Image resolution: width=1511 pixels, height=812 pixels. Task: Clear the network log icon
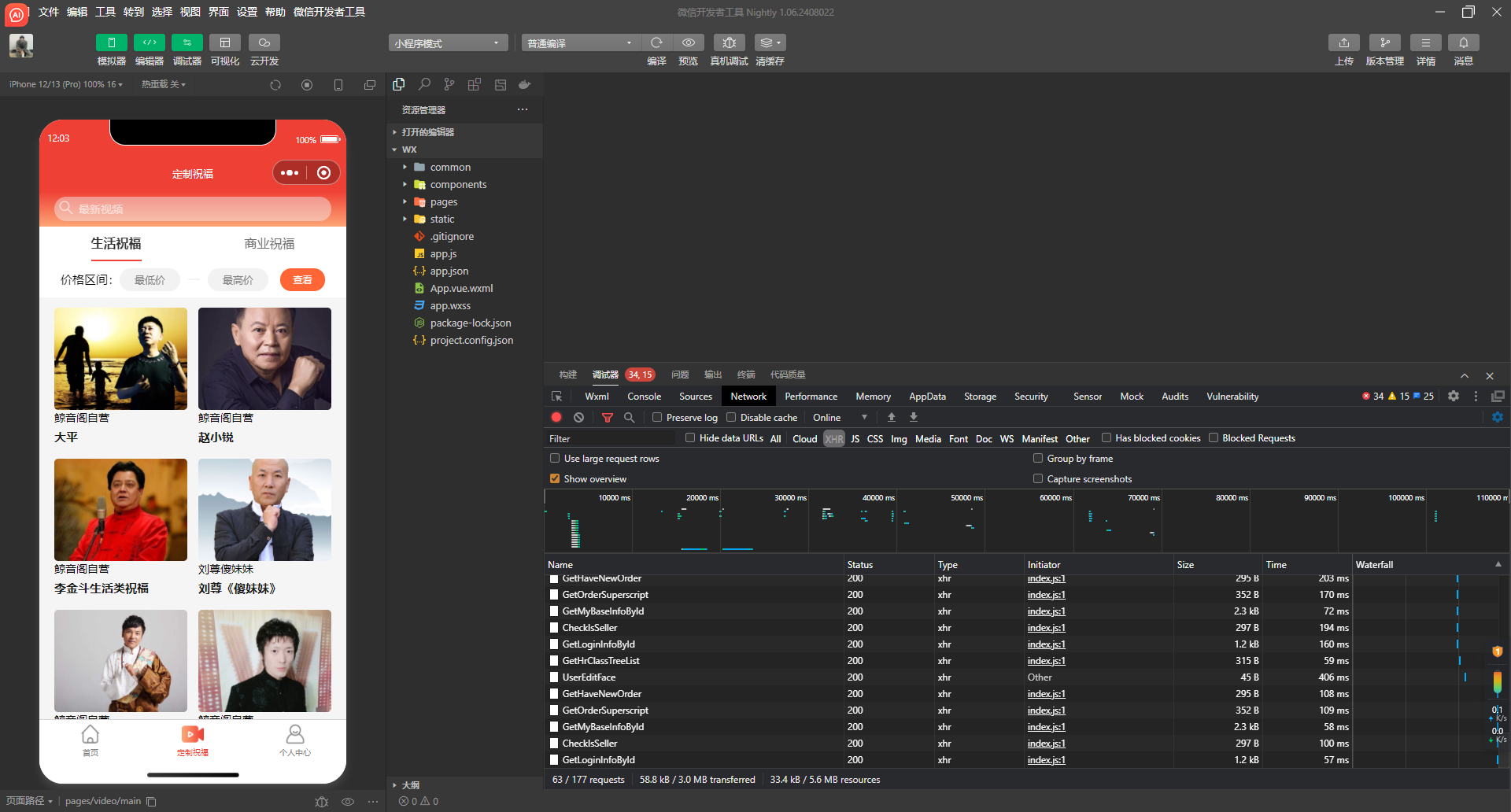tap(579, 418)
